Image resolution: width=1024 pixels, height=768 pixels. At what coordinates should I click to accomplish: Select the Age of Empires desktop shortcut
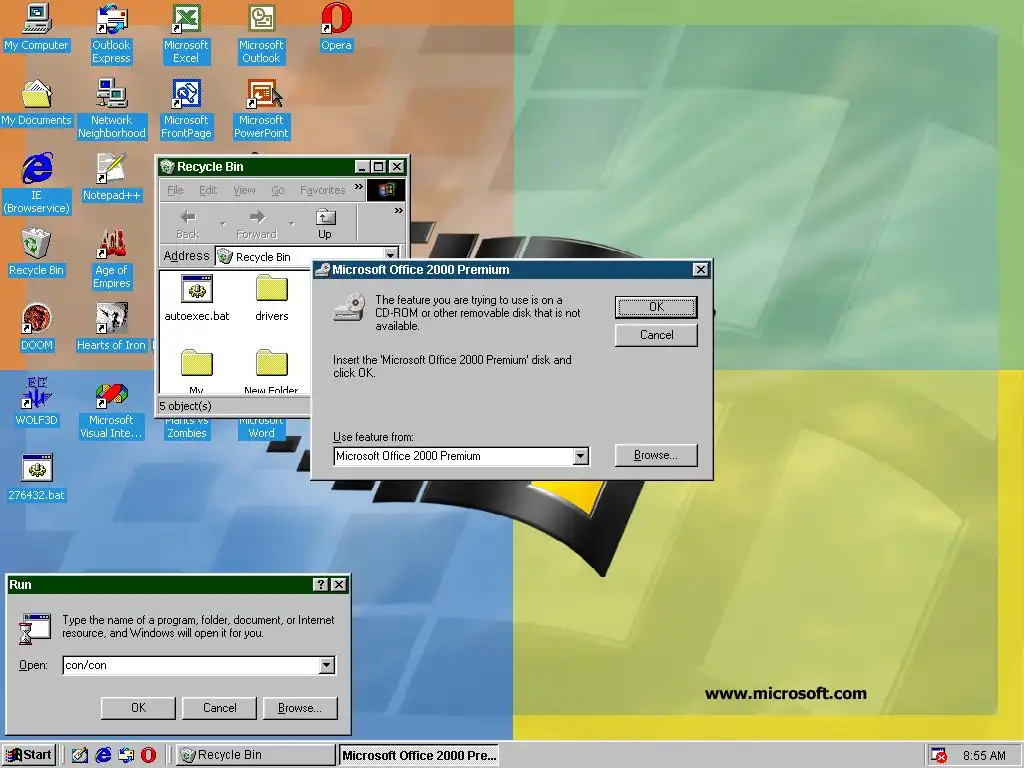(x=111, y=259)
